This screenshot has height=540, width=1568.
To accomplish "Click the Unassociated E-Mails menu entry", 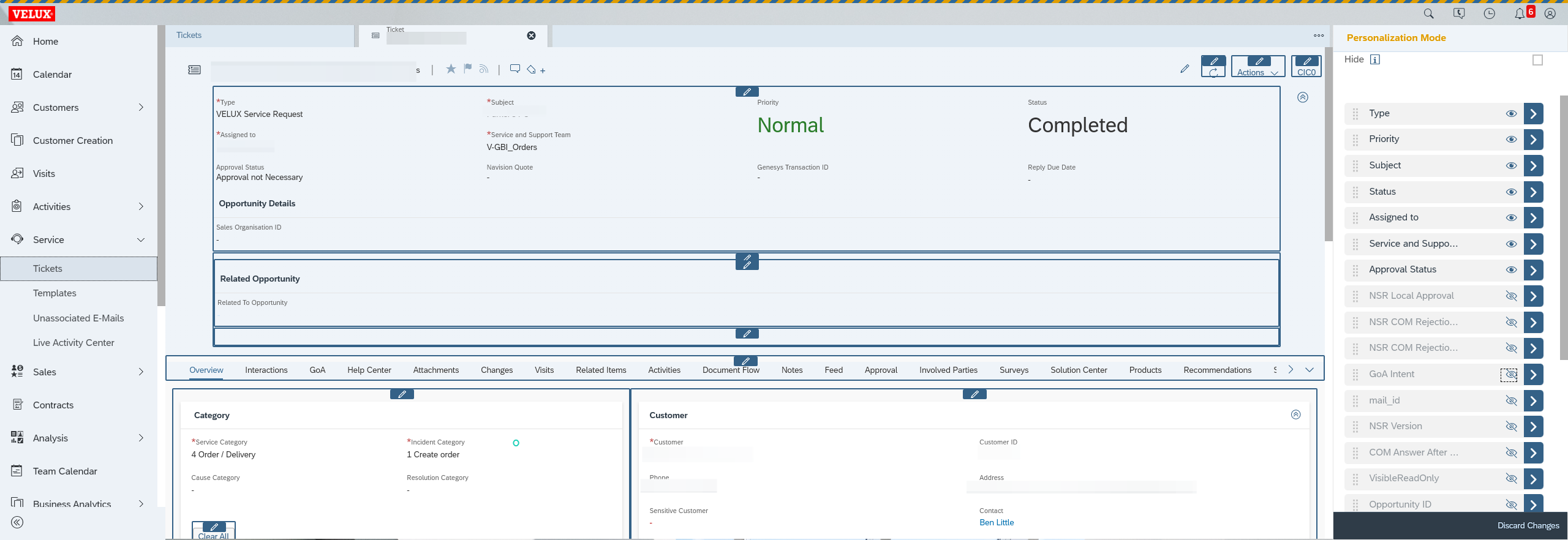I will click(78, 318).
